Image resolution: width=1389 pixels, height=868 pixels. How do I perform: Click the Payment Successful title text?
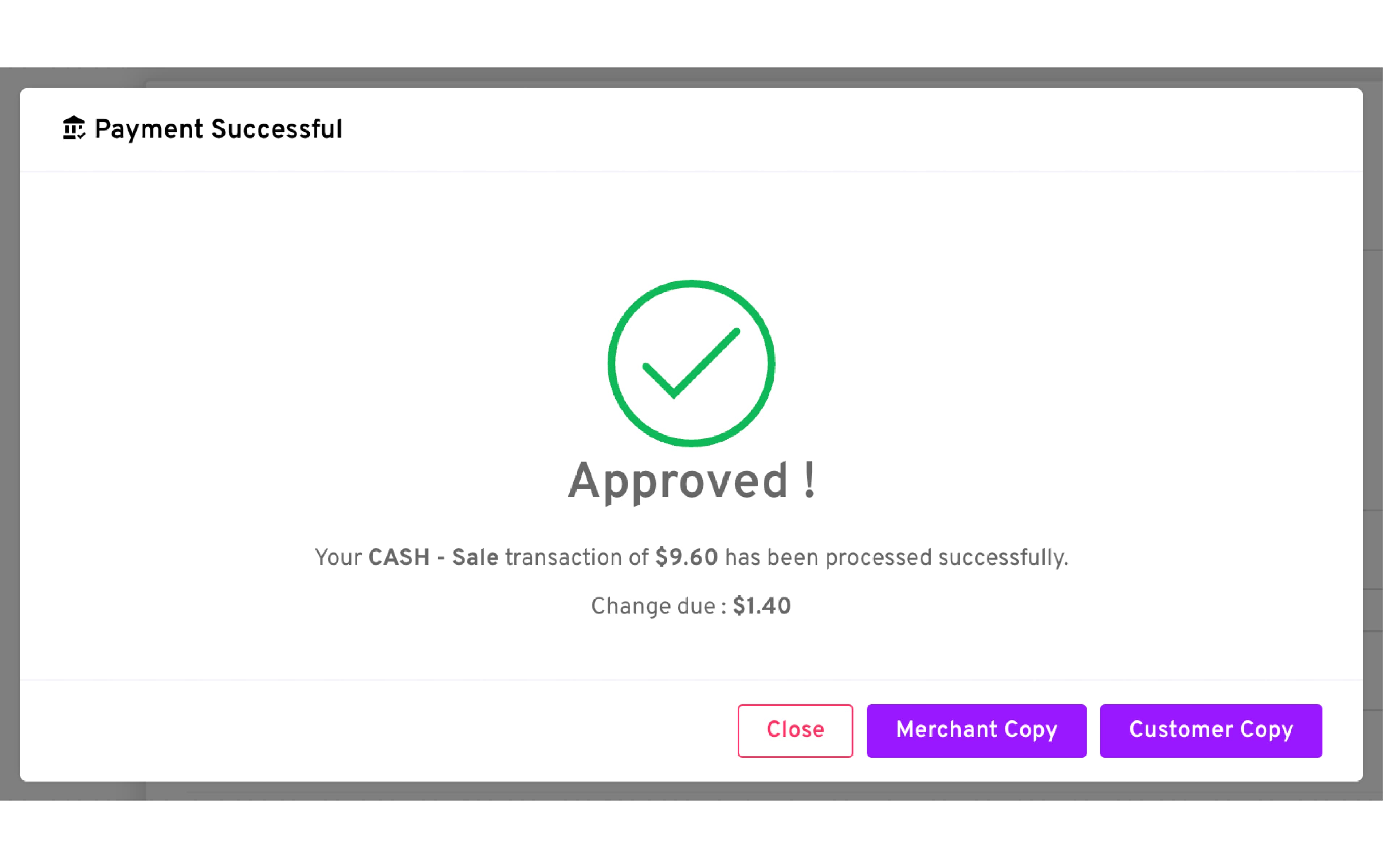point(218,129)
